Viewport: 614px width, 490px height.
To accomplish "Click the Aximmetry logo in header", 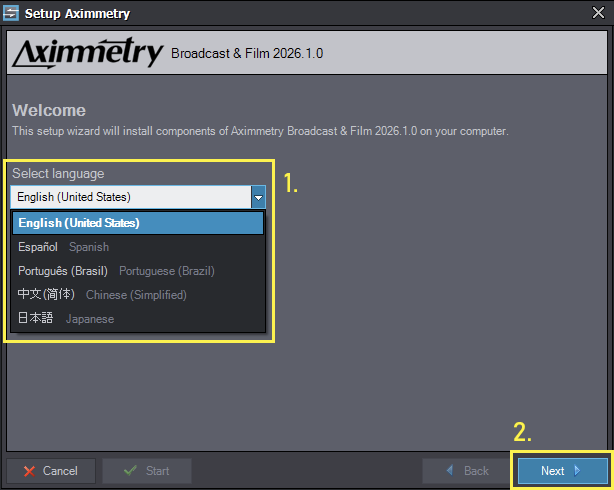I will click(88, 53).
